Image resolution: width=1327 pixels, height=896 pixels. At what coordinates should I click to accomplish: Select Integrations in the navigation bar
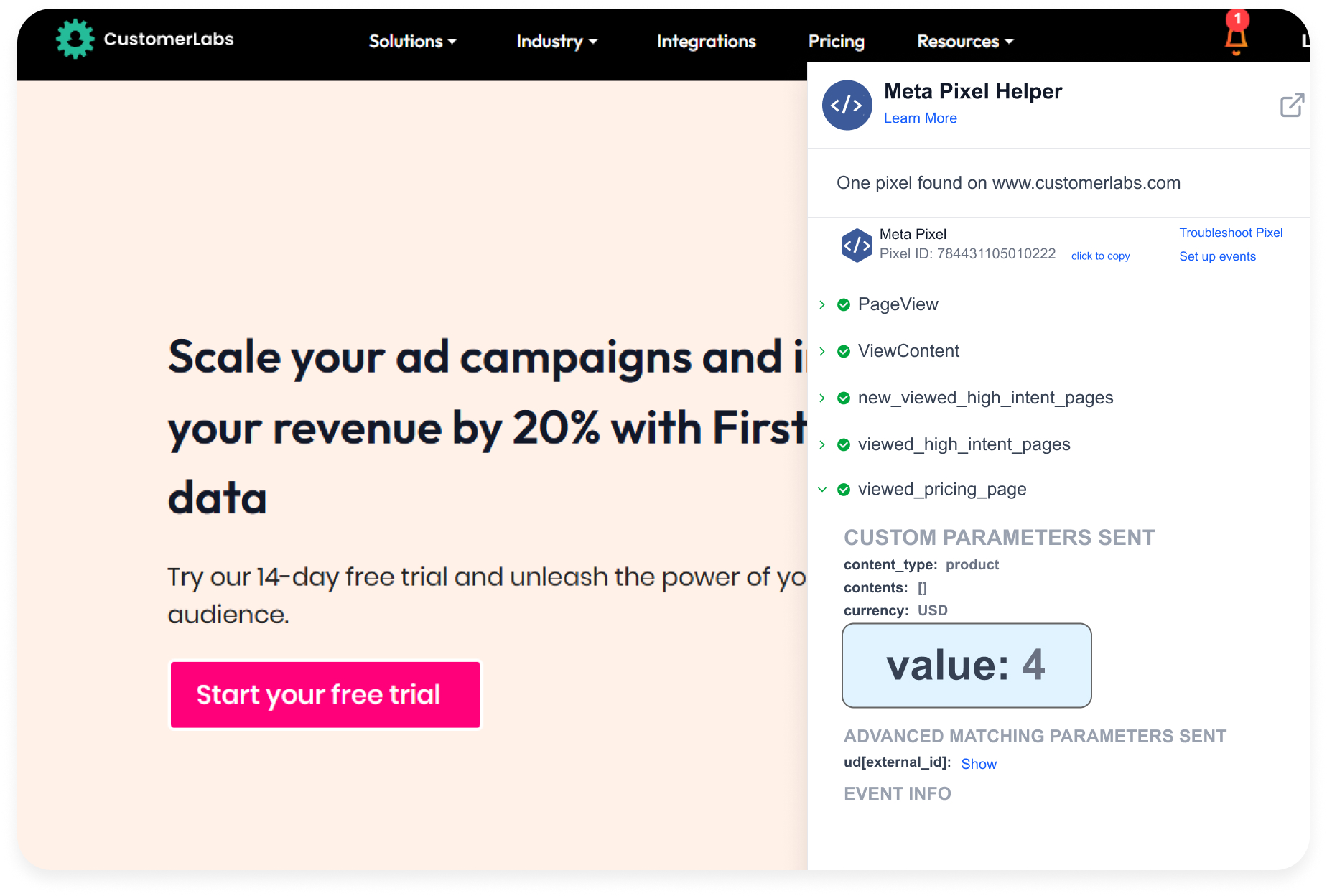[x=706, y=41]
